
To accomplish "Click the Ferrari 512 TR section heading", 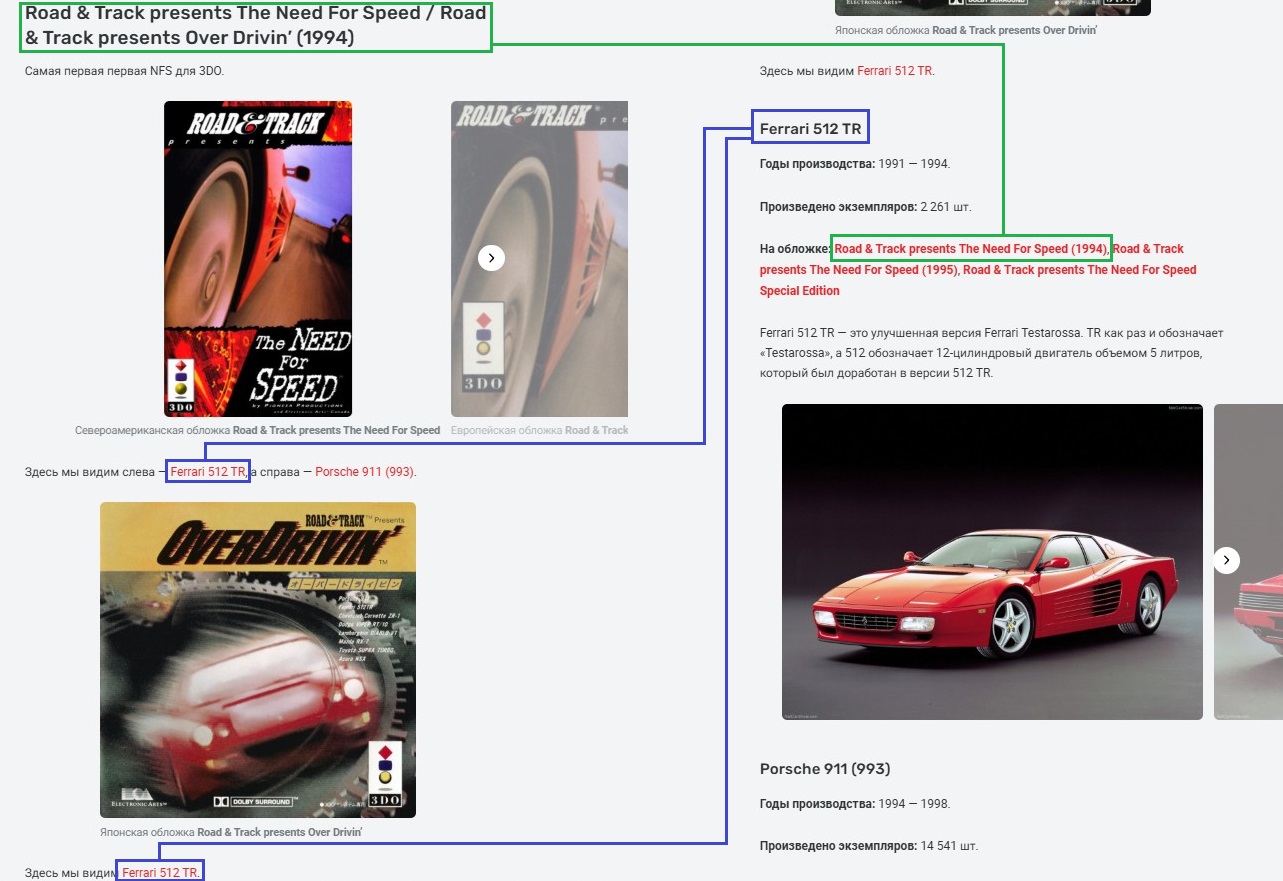I will point(810,129).
